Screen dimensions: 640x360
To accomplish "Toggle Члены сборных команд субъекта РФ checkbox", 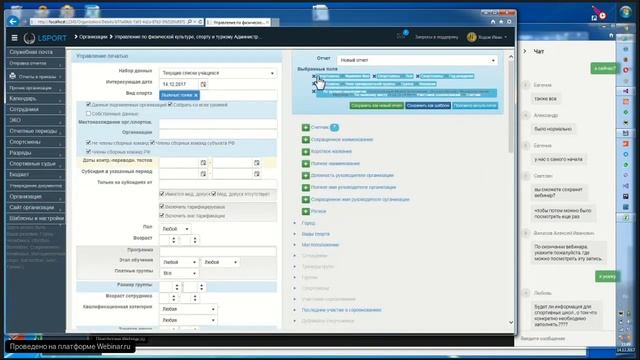I will [152, 143].
